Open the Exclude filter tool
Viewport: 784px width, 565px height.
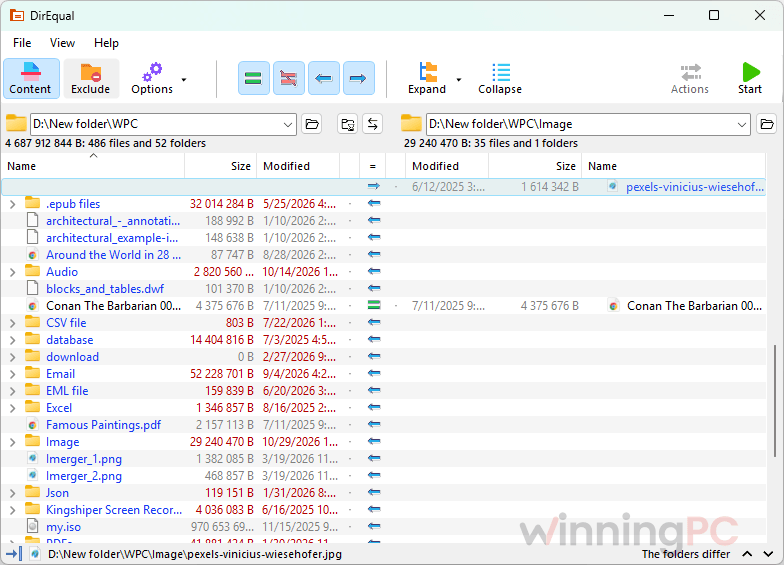click(x=91, y=78)
